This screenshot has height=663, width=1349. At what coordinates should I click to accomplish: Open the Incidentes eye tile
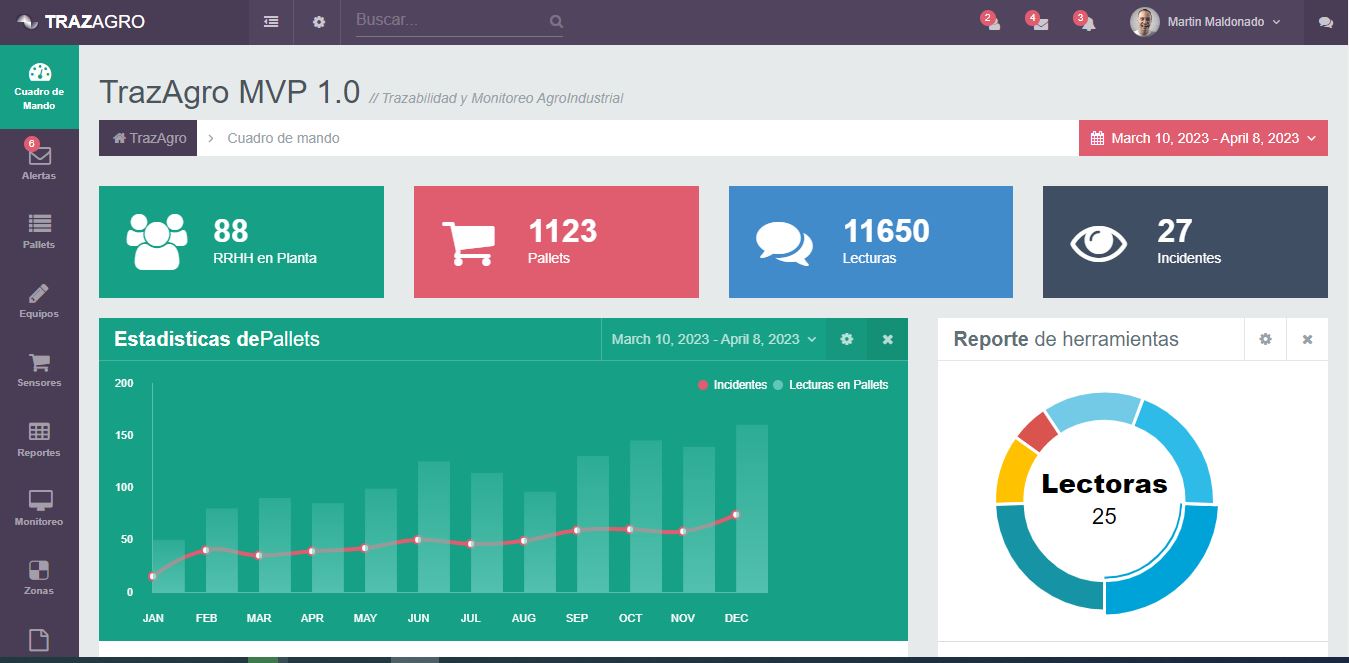(x=1185, y=242)
